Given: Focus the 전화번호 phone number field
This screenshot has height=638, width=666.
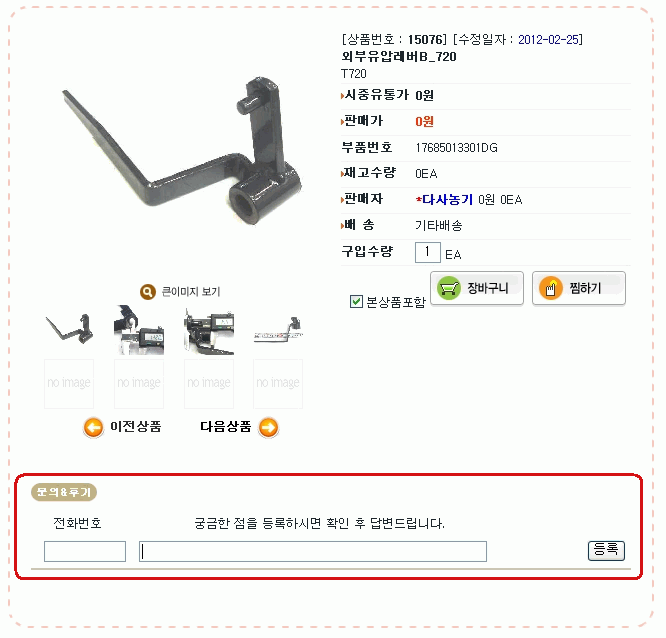Looking at the screenshot, I should [x=85, y=551].
